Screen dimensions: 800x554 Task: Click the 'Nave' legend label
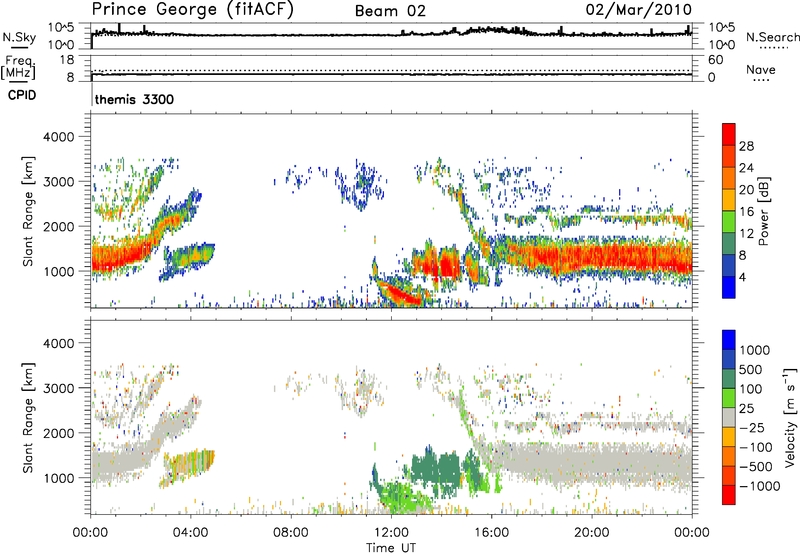coord(761,70)
